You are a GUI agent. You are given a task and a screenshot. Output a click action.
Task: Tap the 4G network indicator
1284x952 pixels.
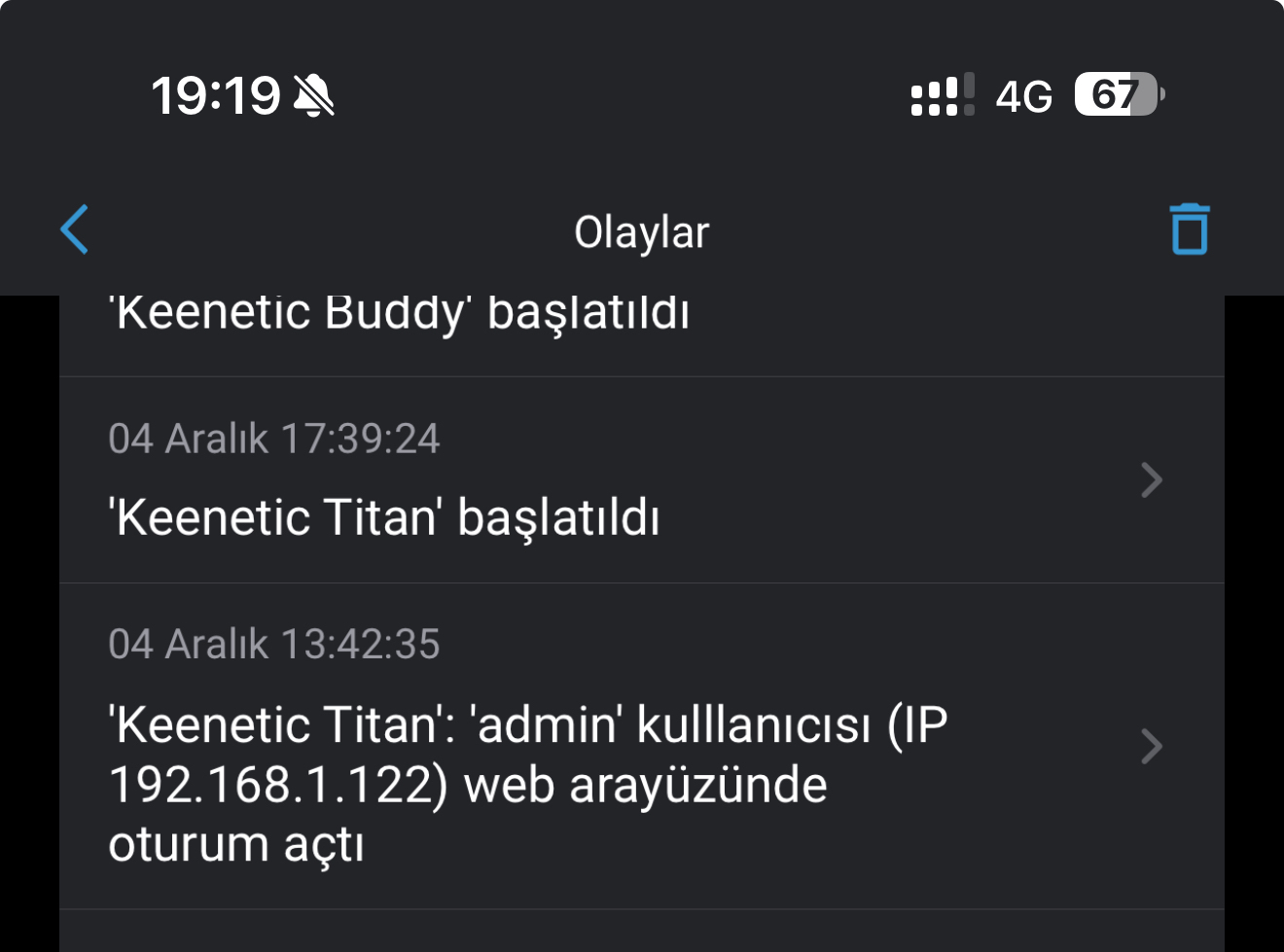click(x=1023, y=96)
